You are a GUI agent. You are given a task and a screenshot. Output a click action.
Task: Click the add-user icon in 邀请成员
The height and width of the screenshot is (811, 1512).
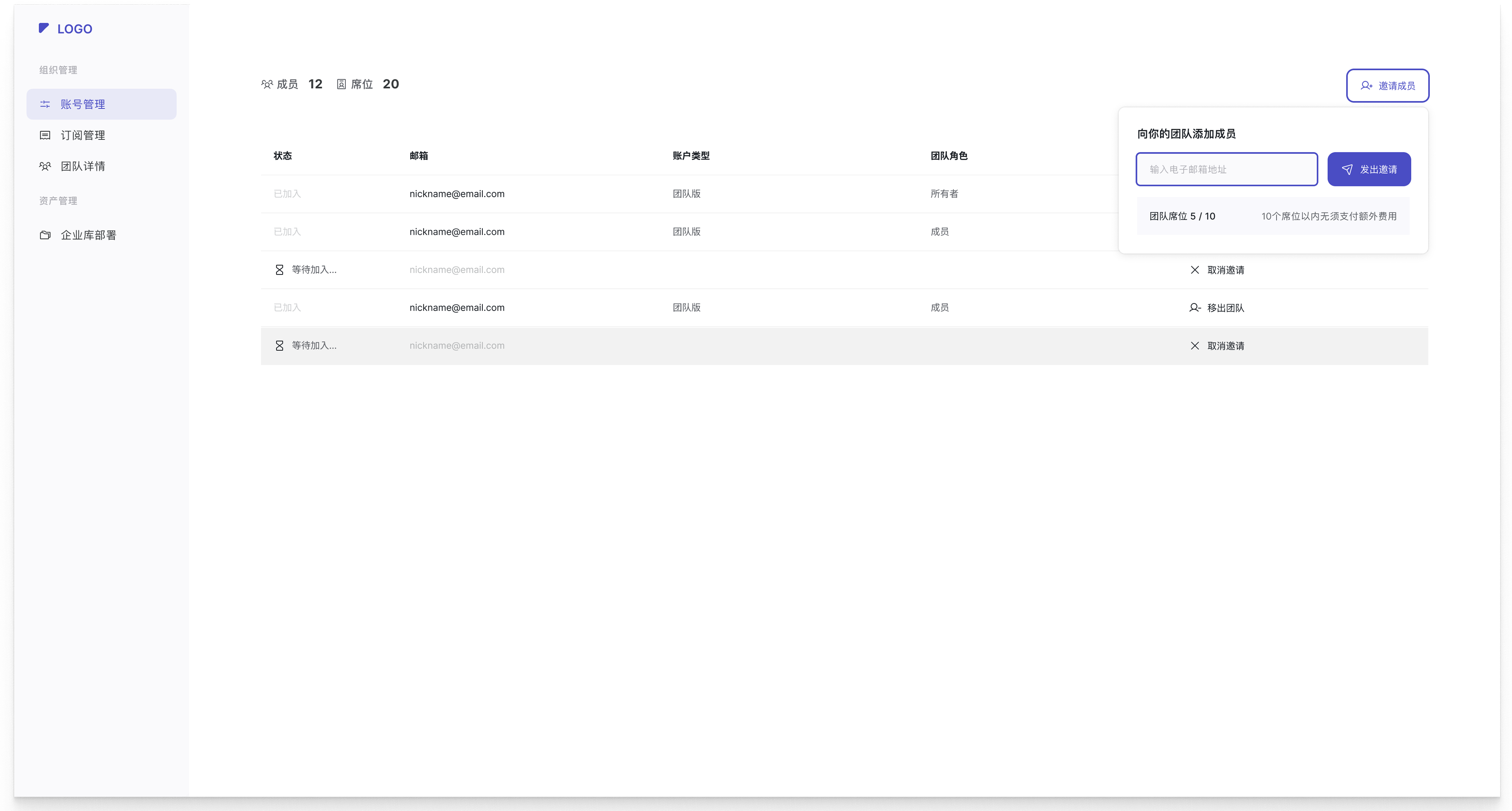pos(1366,86)
